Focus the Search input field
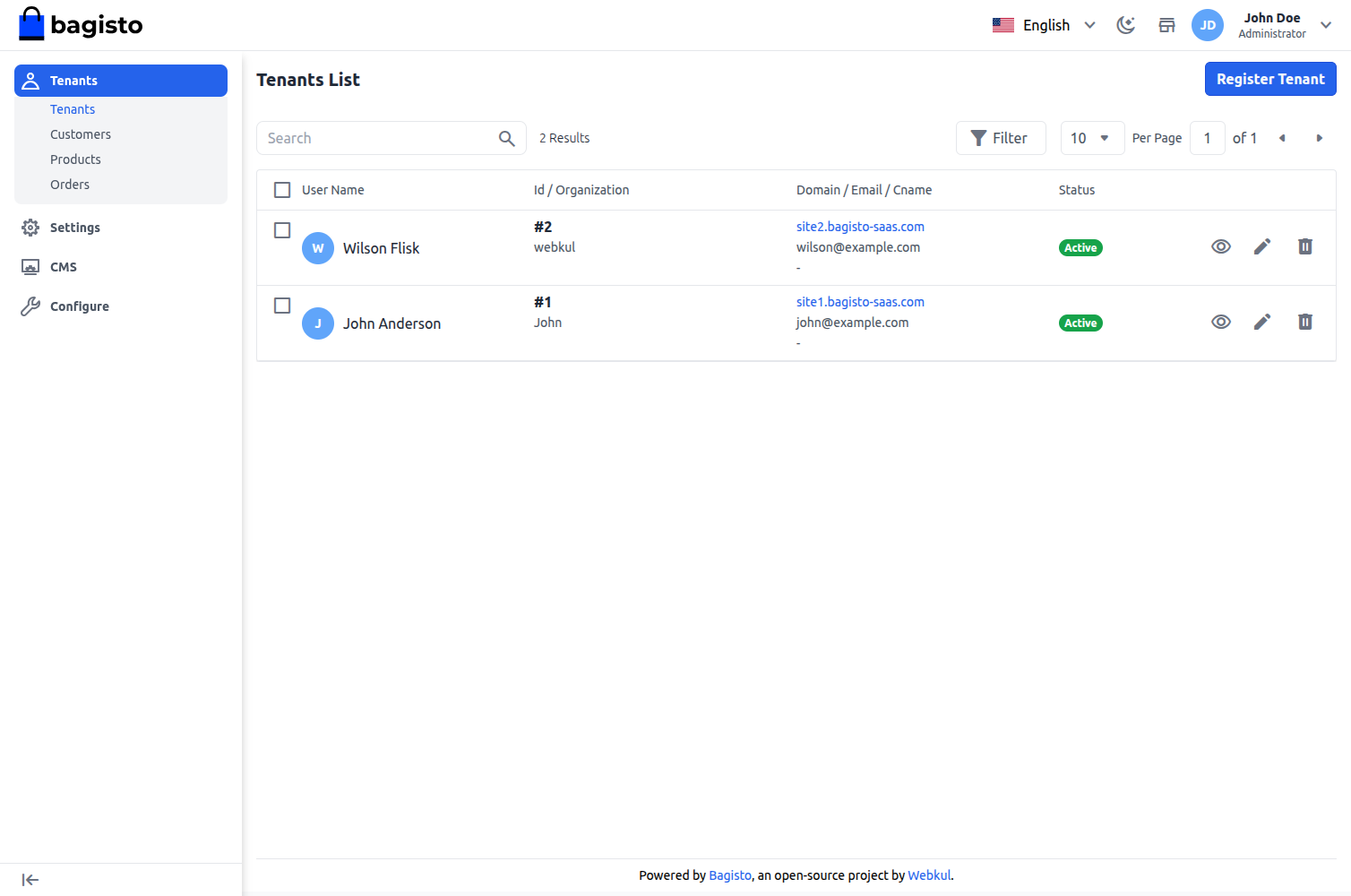1351x896 pixels. [391, 138]
